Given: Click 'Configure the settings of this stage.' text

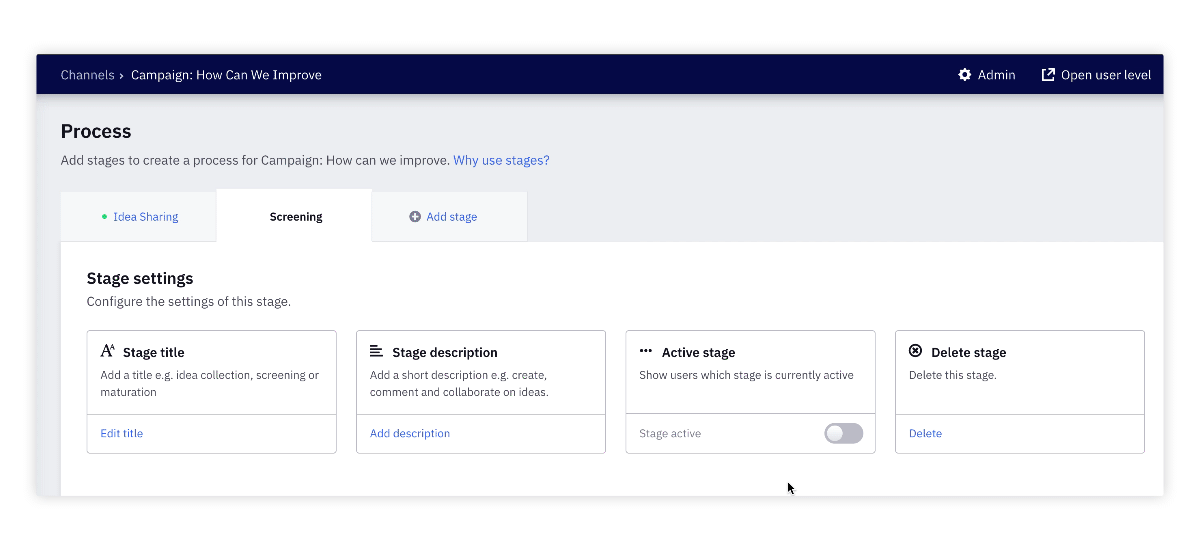Looking at the screenshot, I should (189, 301).
